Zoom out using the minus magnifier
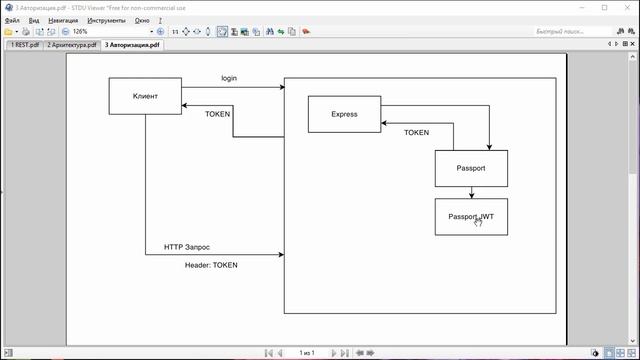This screenshot has height=360, width=640. (x=65, y=31)
